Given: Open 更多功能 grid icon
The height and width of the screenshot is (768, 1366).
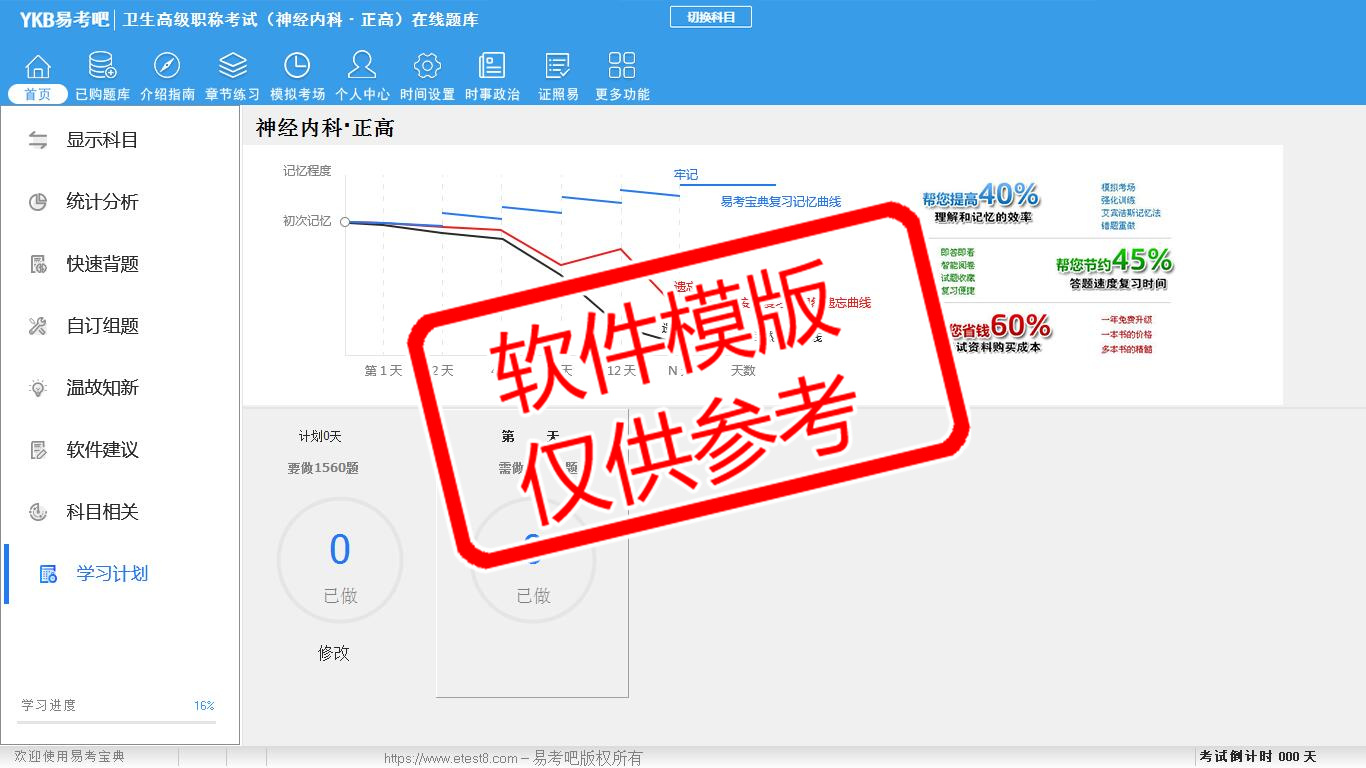Looking at the screenshot, I should [x=622, y=67].
